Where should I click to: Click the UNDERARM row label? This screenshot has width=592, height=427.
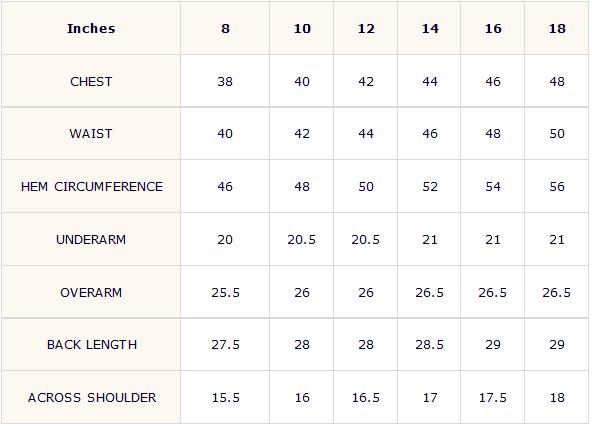pos(91,240)
